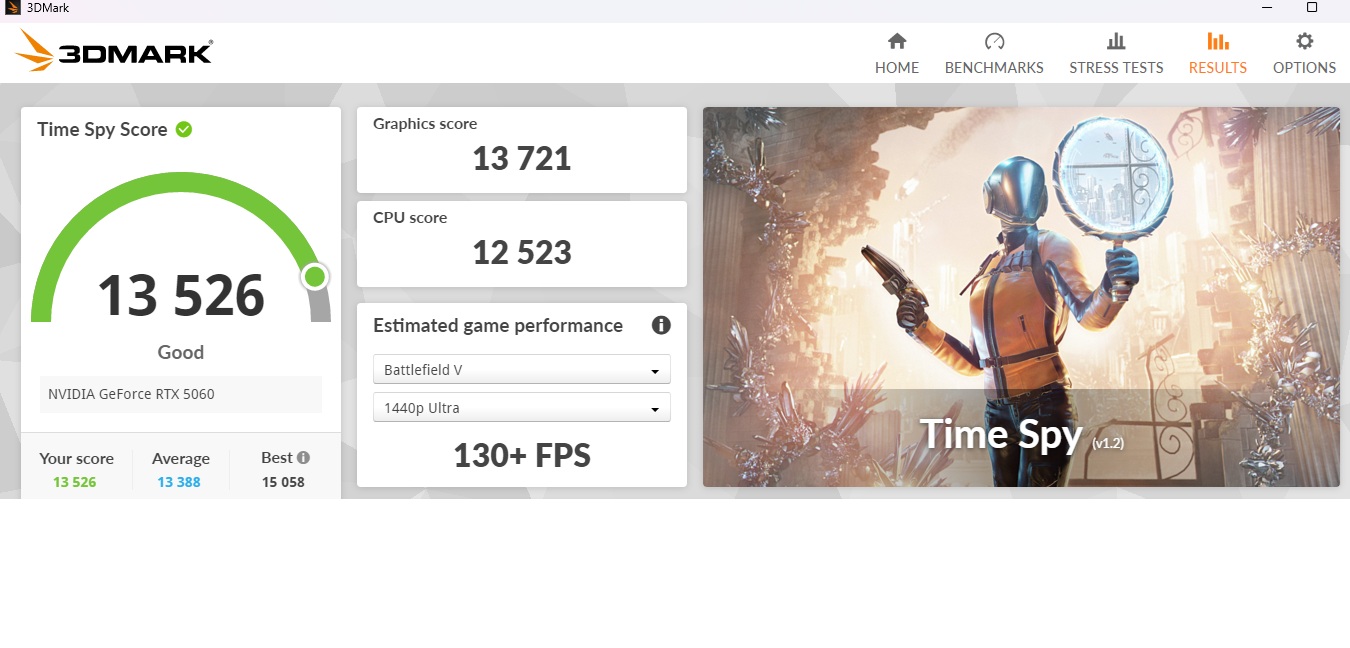Click the Average score value 13 388
The height and width of the screenshot is (648, 1350).
click(181, 482)
